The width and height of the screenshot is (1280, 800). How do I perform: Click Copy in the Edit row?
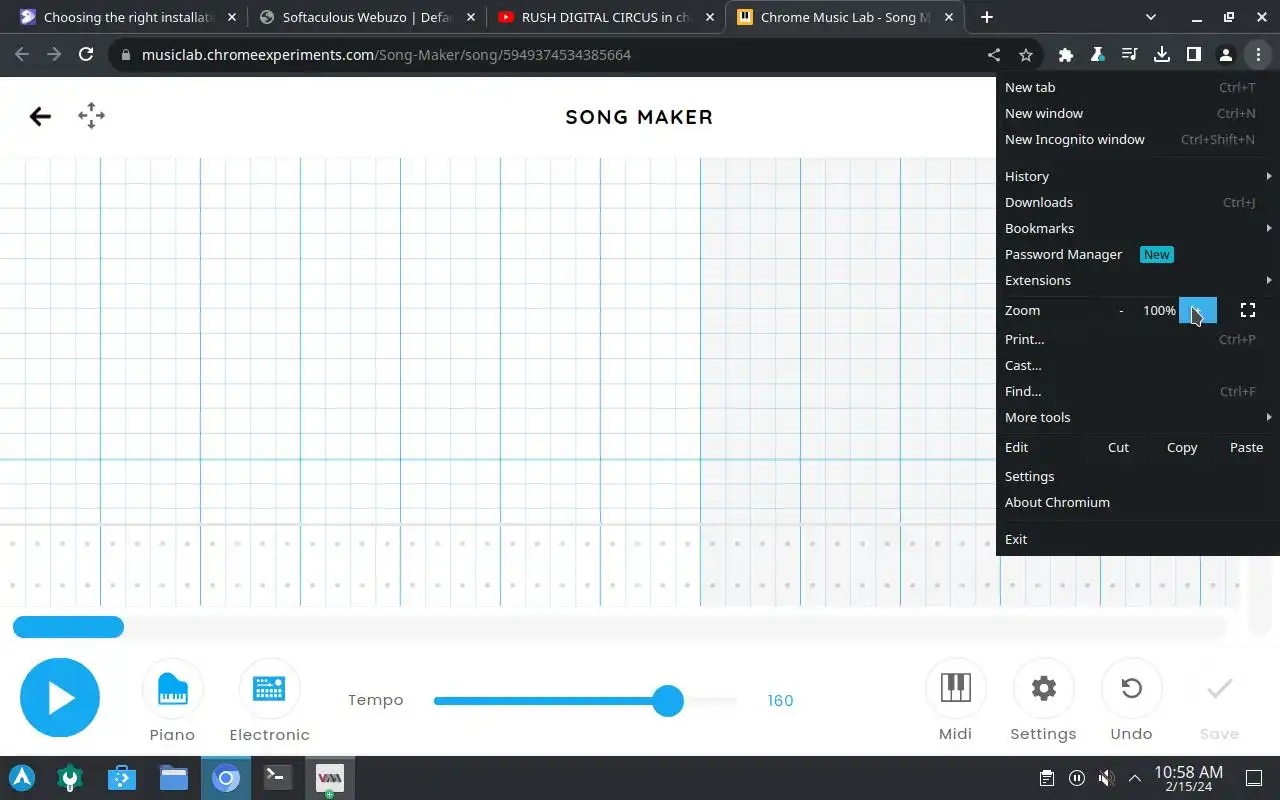click(1182, 447)
